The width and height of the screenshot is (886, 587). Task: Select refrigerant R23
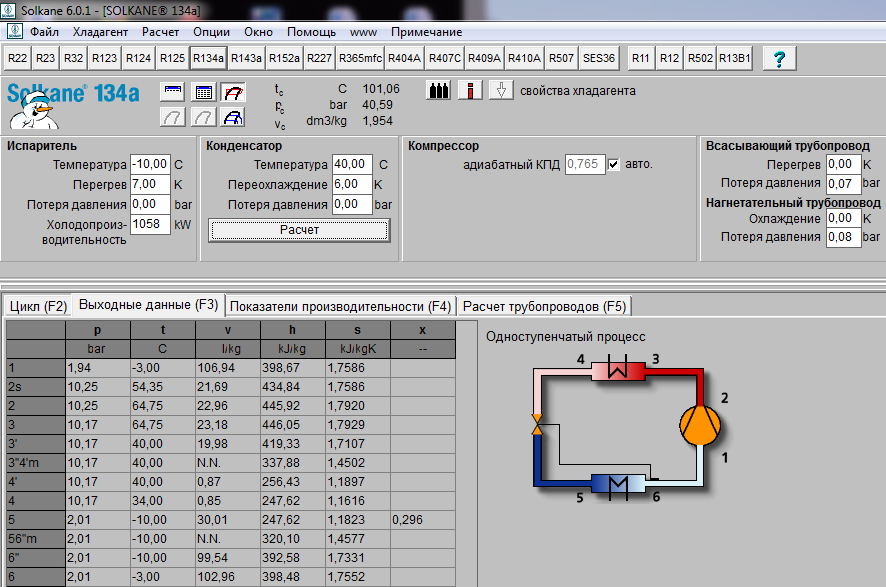[45, 58]
